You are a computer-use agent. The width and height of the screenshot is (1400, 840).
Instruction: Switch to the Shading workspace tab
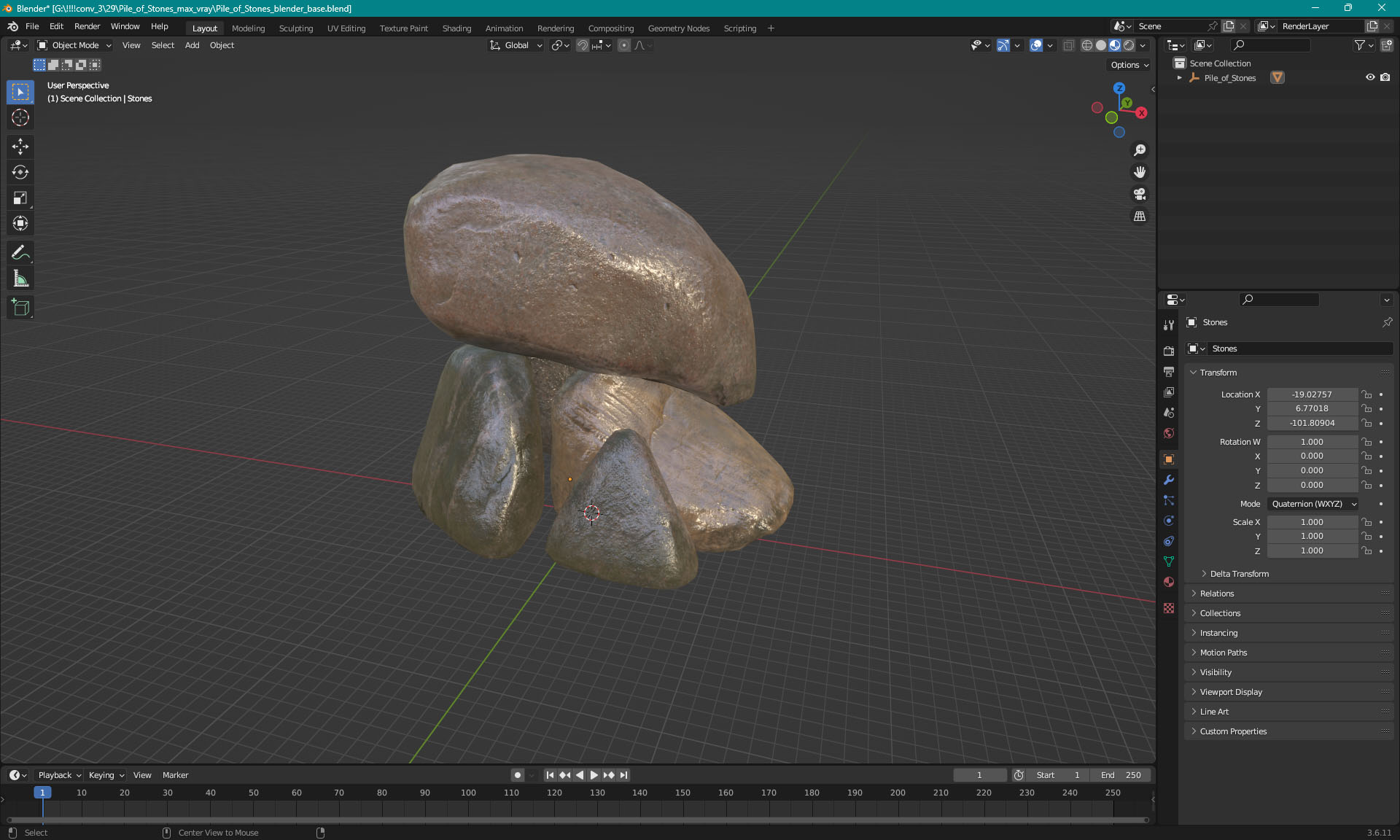(x=456, y=28)
